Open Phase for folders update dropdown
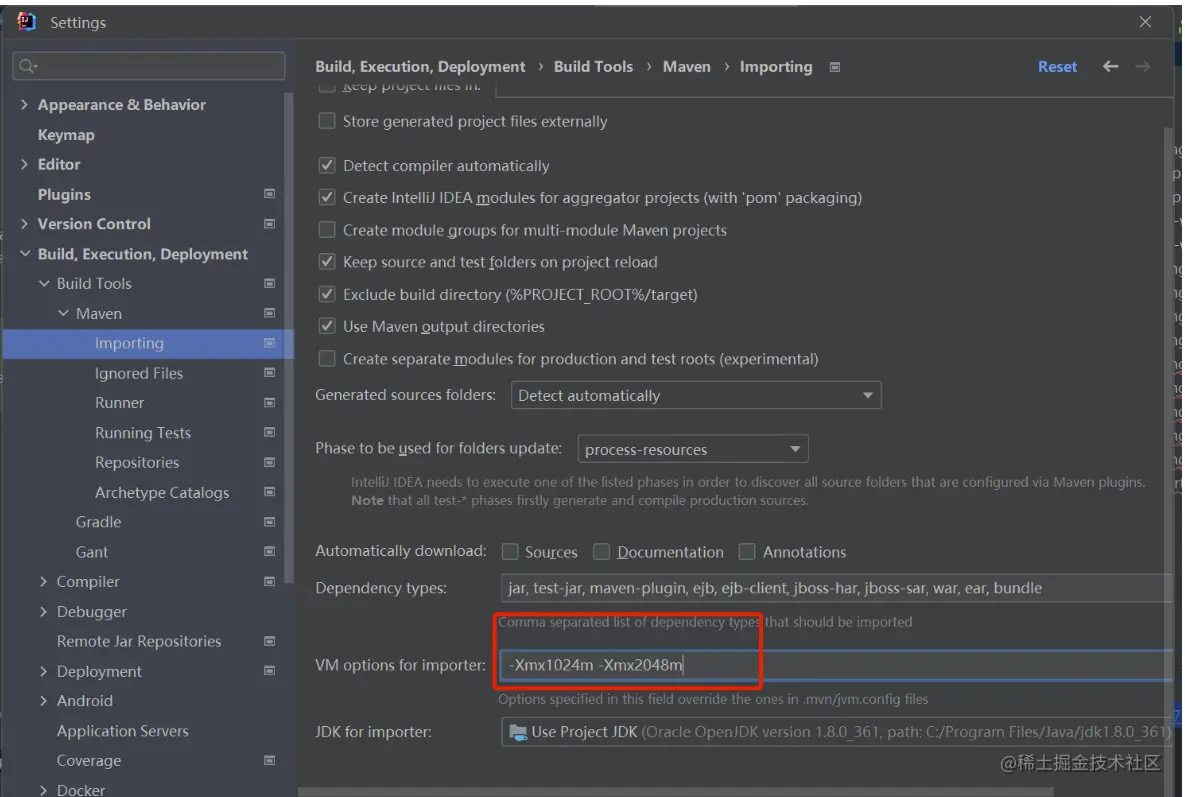Image resolution: width=1185 pixels, height=797 pixels. (692, 449)
